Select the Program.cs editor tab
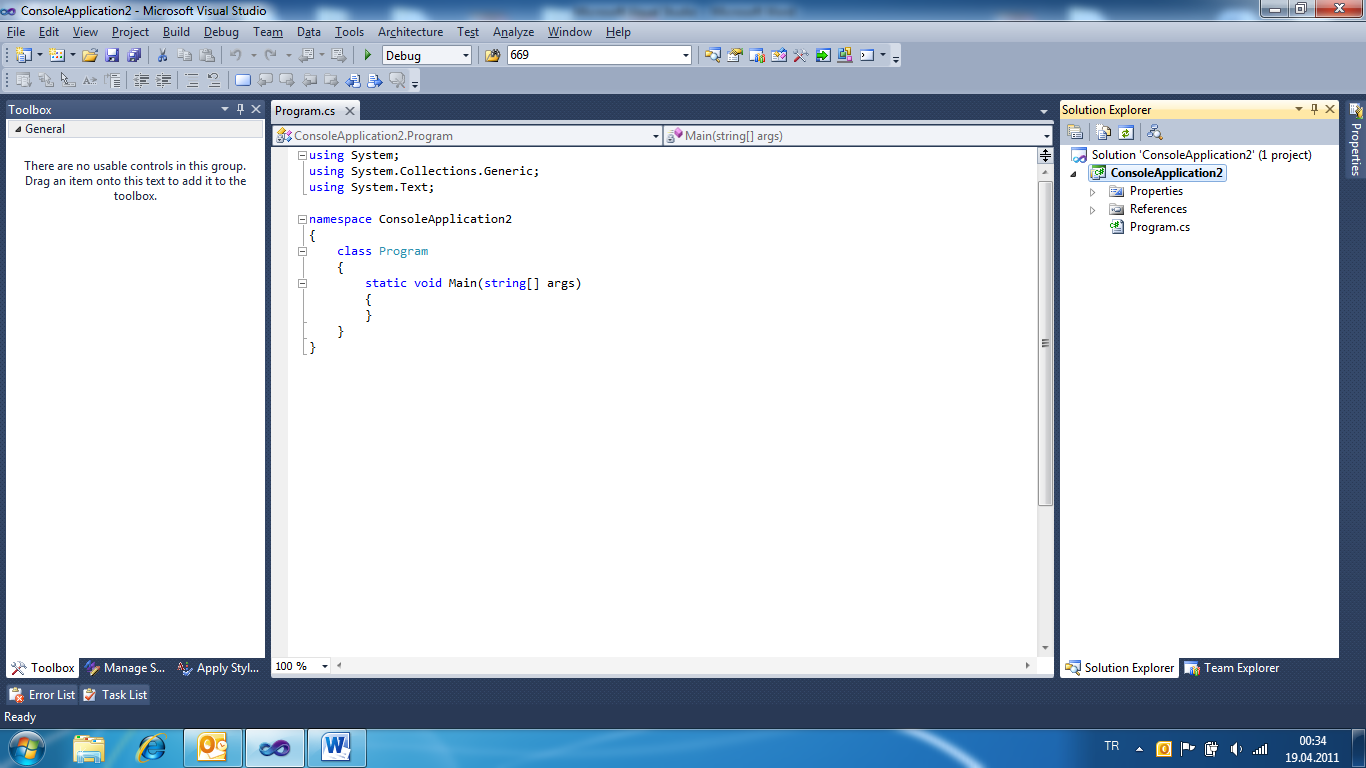Screen dimensions: 1366x768 click(x=316, y=111)
